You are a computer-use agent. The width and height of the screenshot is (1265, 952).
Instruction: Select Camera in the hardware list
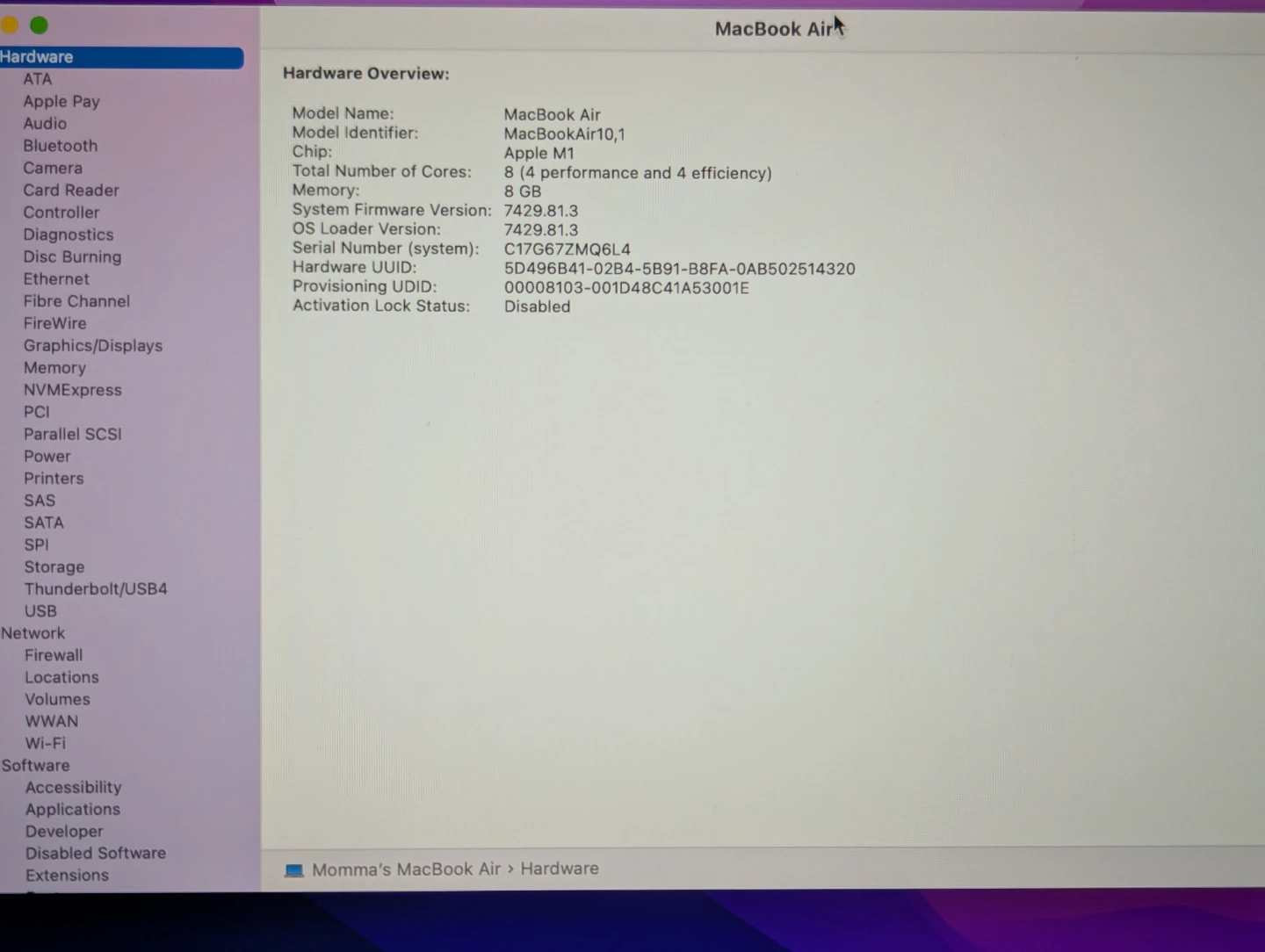(x=53, y=168)
